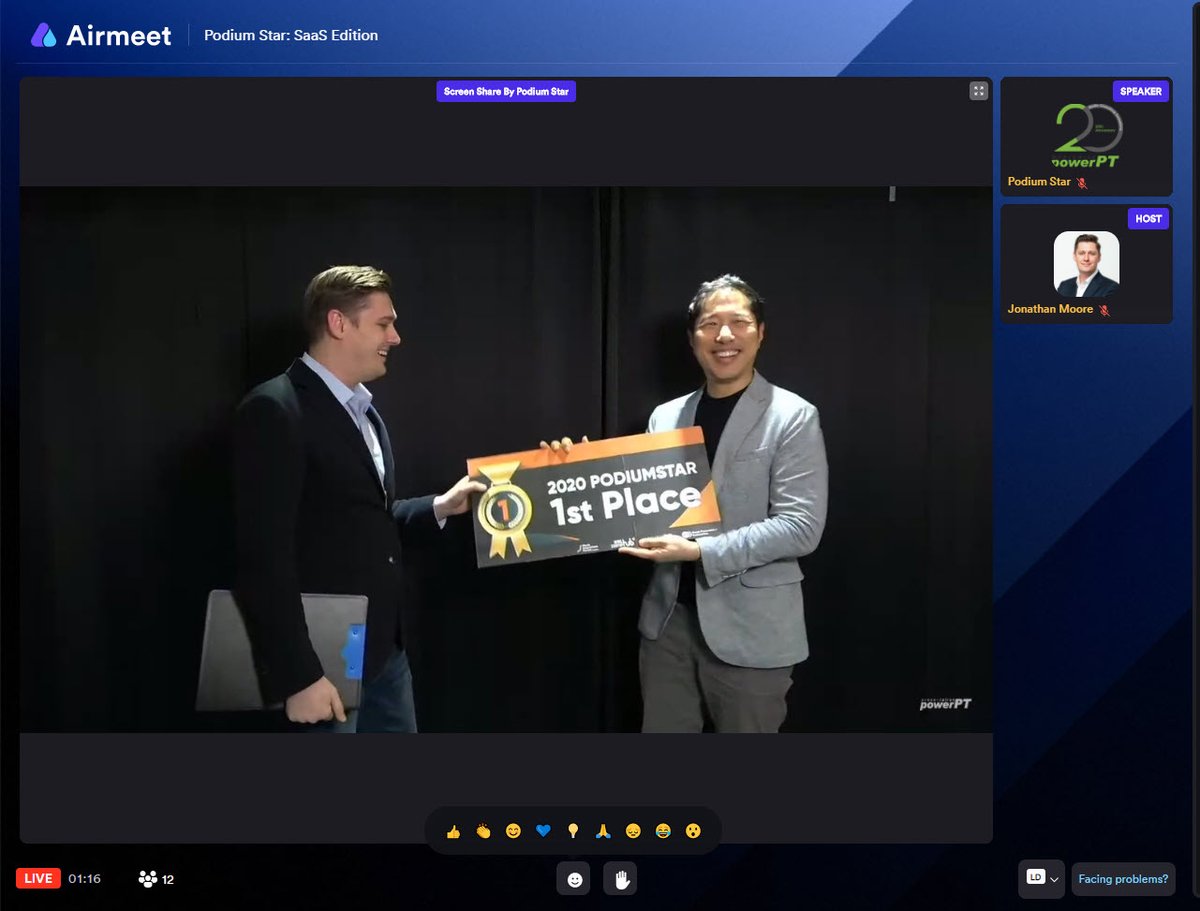Click the HOST badge
The image size is (1200, 911).
[1148, 218]
